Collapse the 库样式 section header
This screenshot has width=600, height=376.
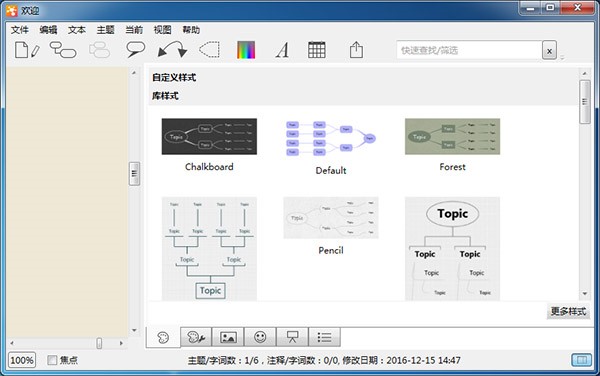coord(165,96)
